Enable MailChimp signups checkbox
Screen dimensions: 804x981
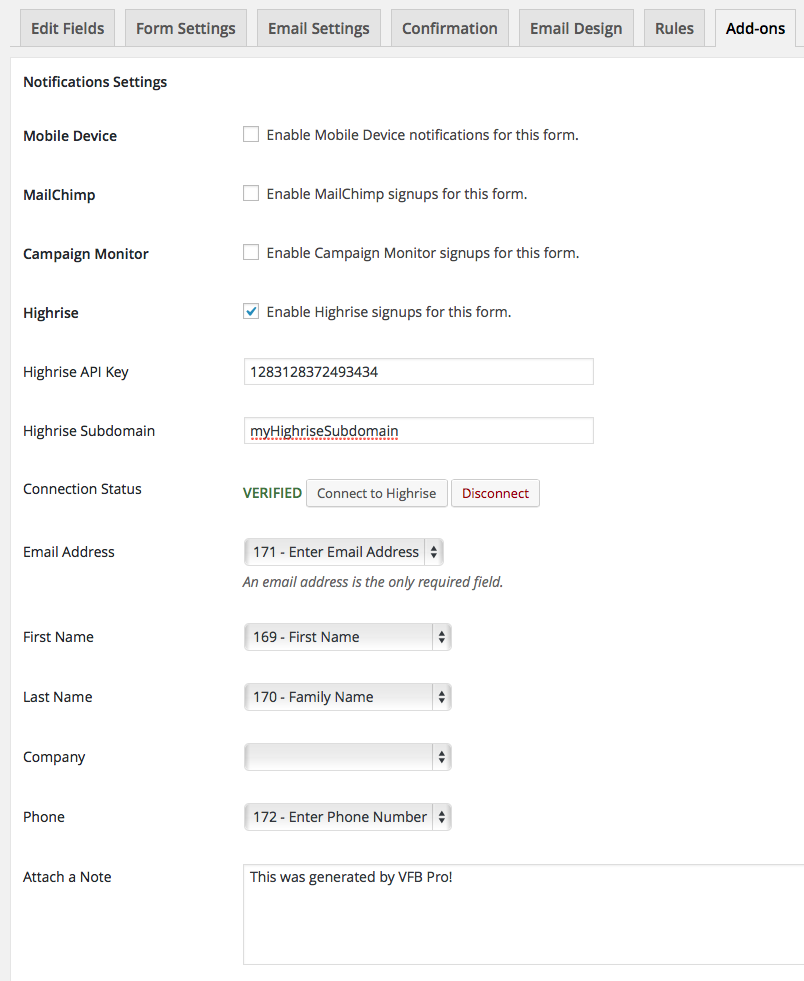click(251, 193)
